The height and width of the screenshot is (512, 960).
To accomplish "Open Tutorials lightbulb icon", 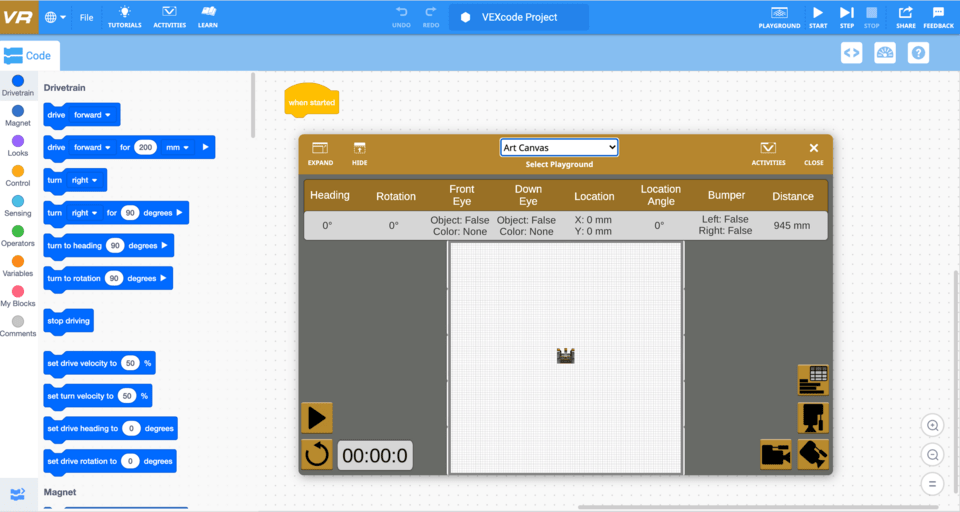I will point(124,17).
